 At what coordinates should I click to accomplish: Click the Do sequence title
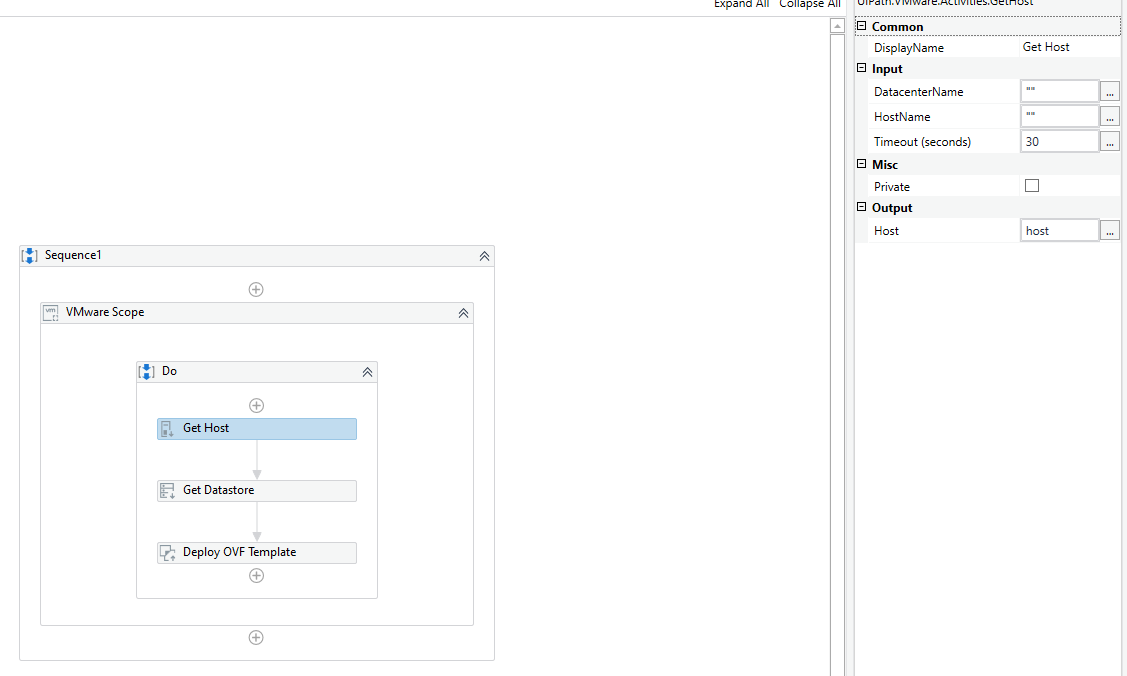[x=169, y=371]
